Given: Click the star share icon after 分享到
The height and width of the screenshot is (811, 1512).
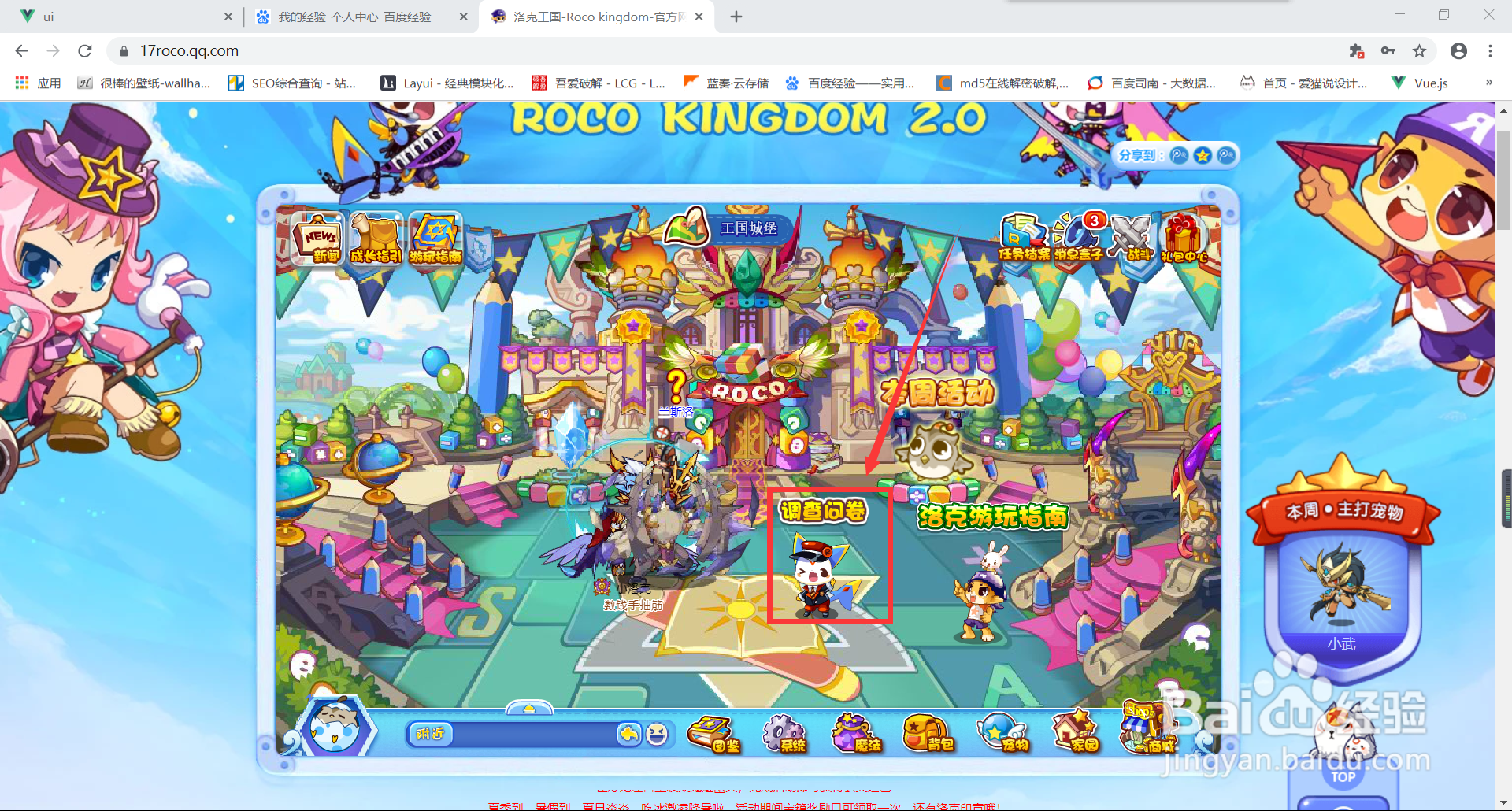Looking at the screenshot, I should point(1203,155).
